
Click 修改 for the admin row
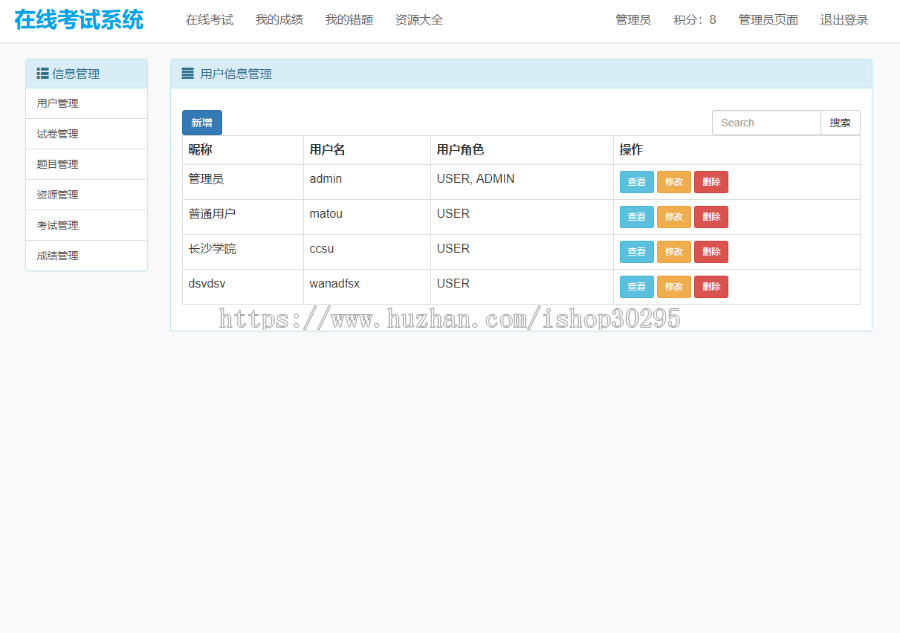[674, 182]
